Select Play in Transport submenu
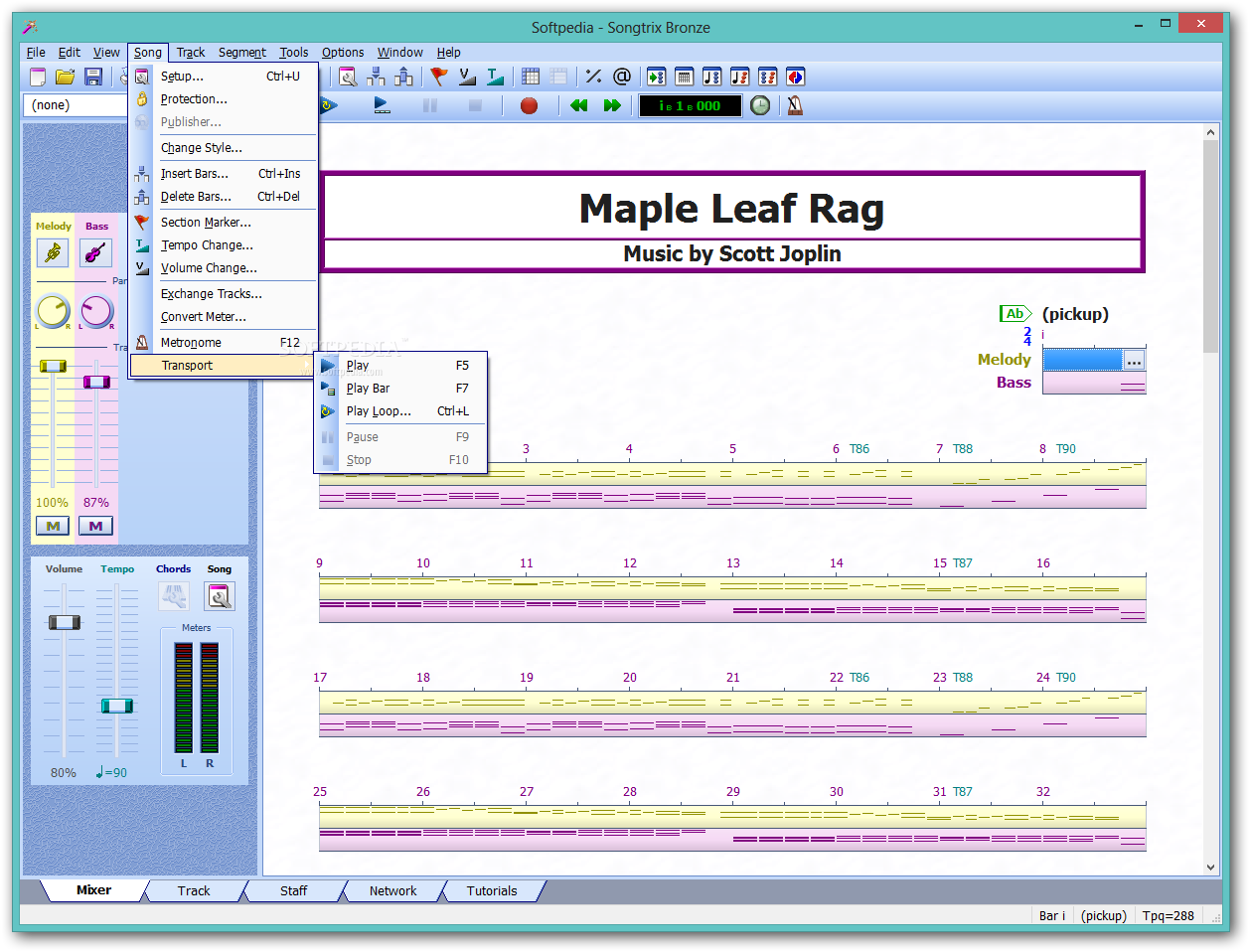This screenshot has height=952, width=1250. click(400, 366)
